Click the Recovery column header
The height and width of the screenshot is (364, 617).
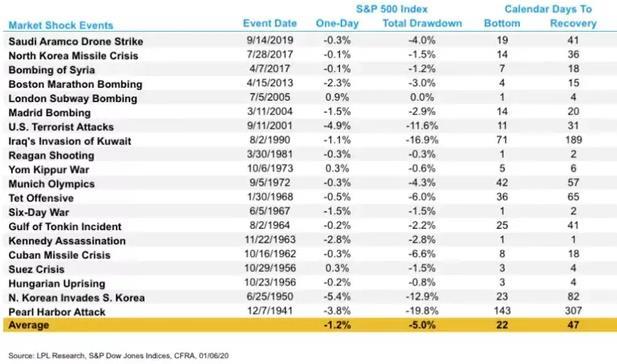573,24
